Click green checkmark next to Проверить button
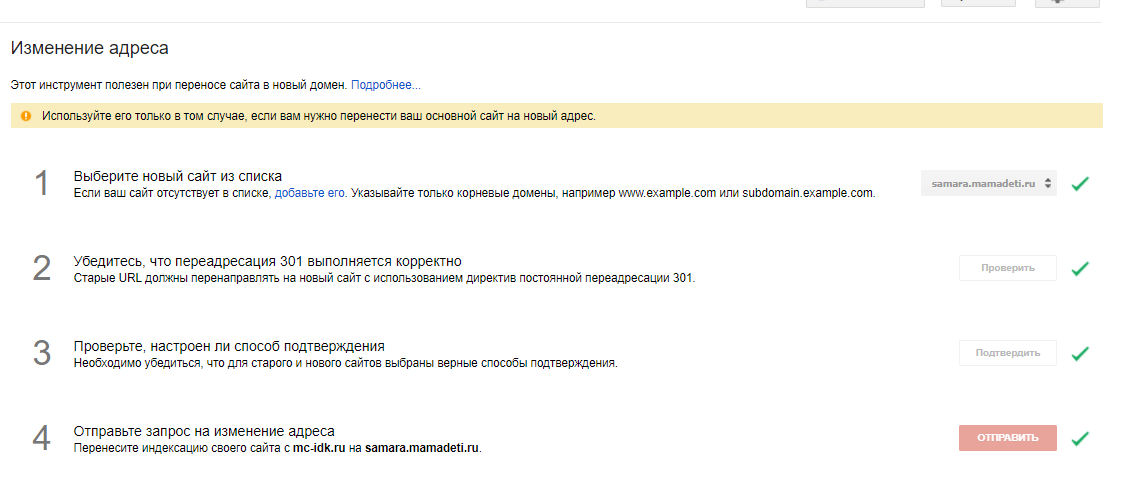 click(1080, 269)
